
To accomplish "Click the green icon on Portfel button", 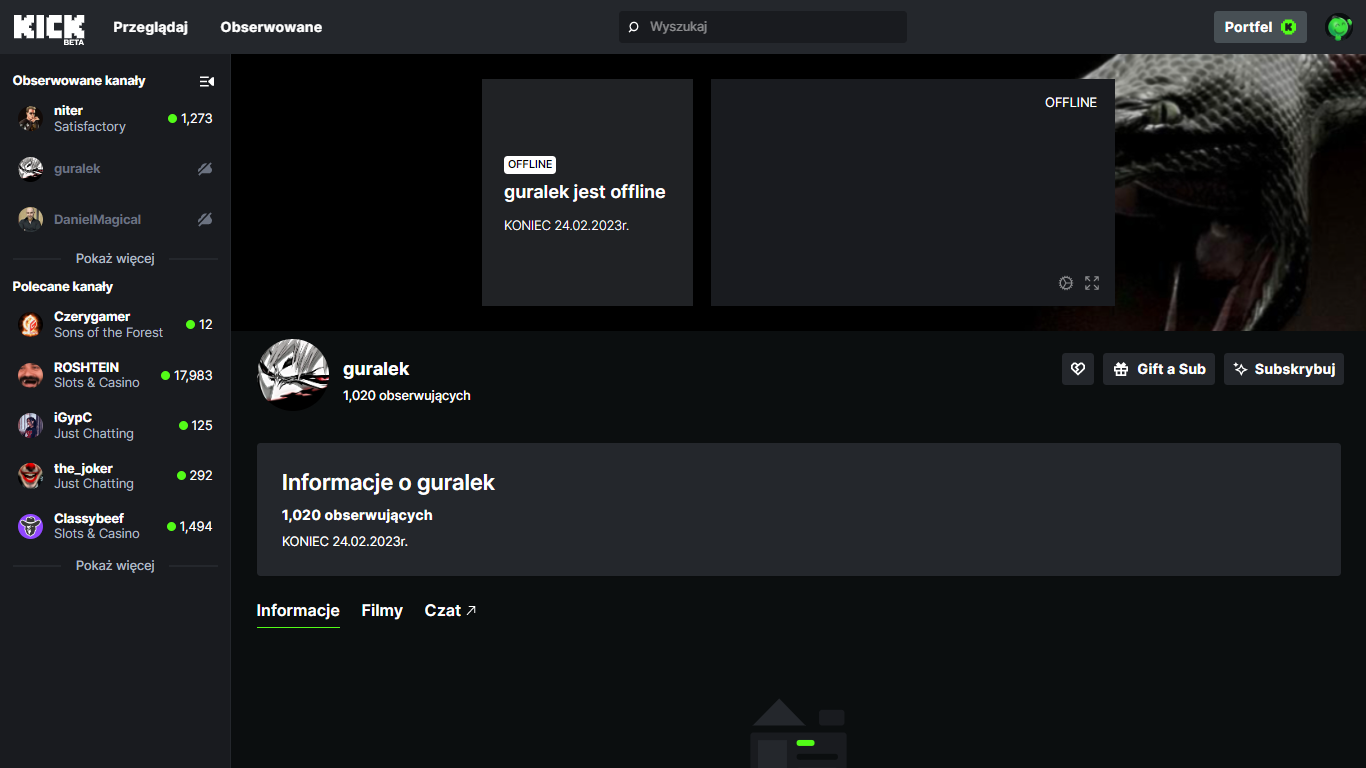I will coord(1289,27).
